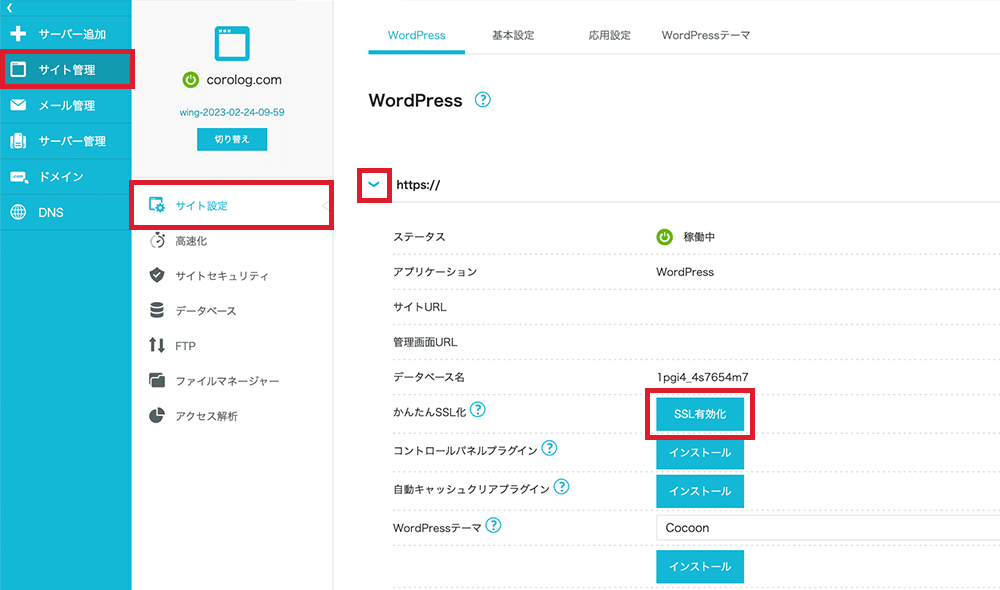
Task: Install the コントロールパネルプラグイン
Action: coord(700,453)
